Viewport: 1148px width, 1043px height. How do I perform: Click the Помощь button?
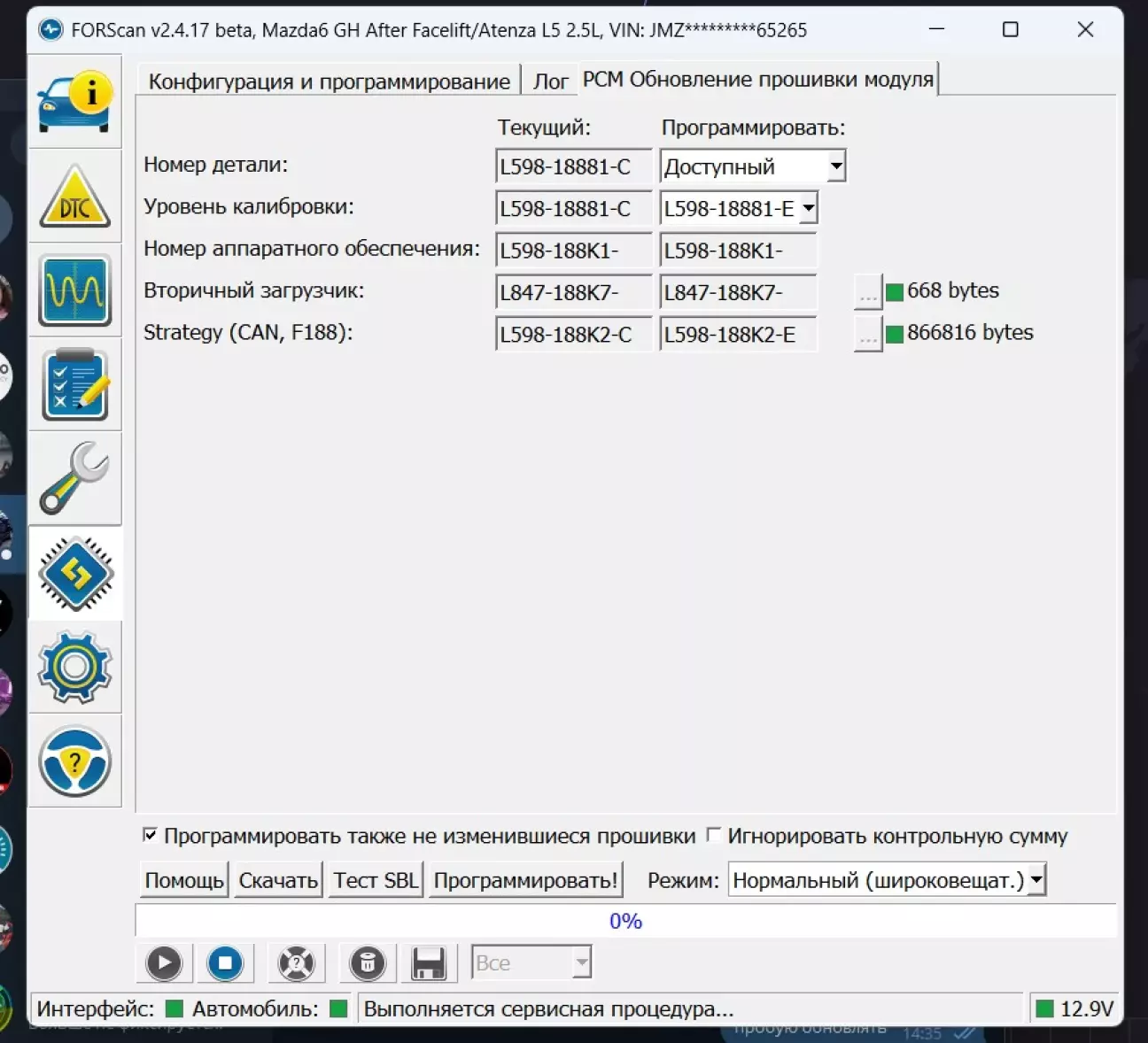click(184, 880)
